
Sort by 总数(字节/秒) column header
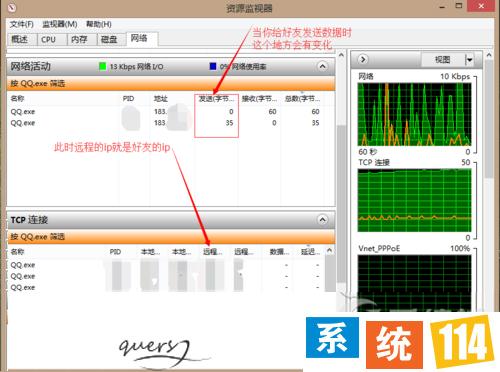tap(302, 99)
